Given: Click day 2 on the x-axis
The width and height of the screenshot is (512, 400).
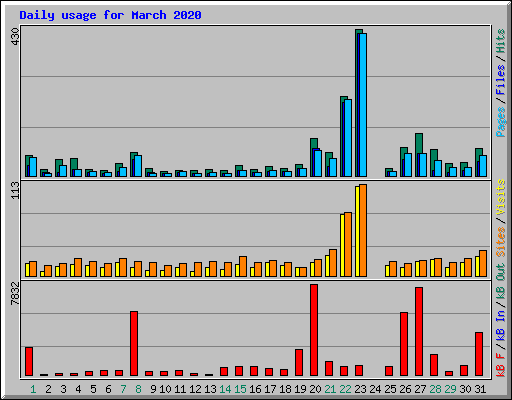Looking at the screenshot, I should pyautogui.click(x=48, y=389).
